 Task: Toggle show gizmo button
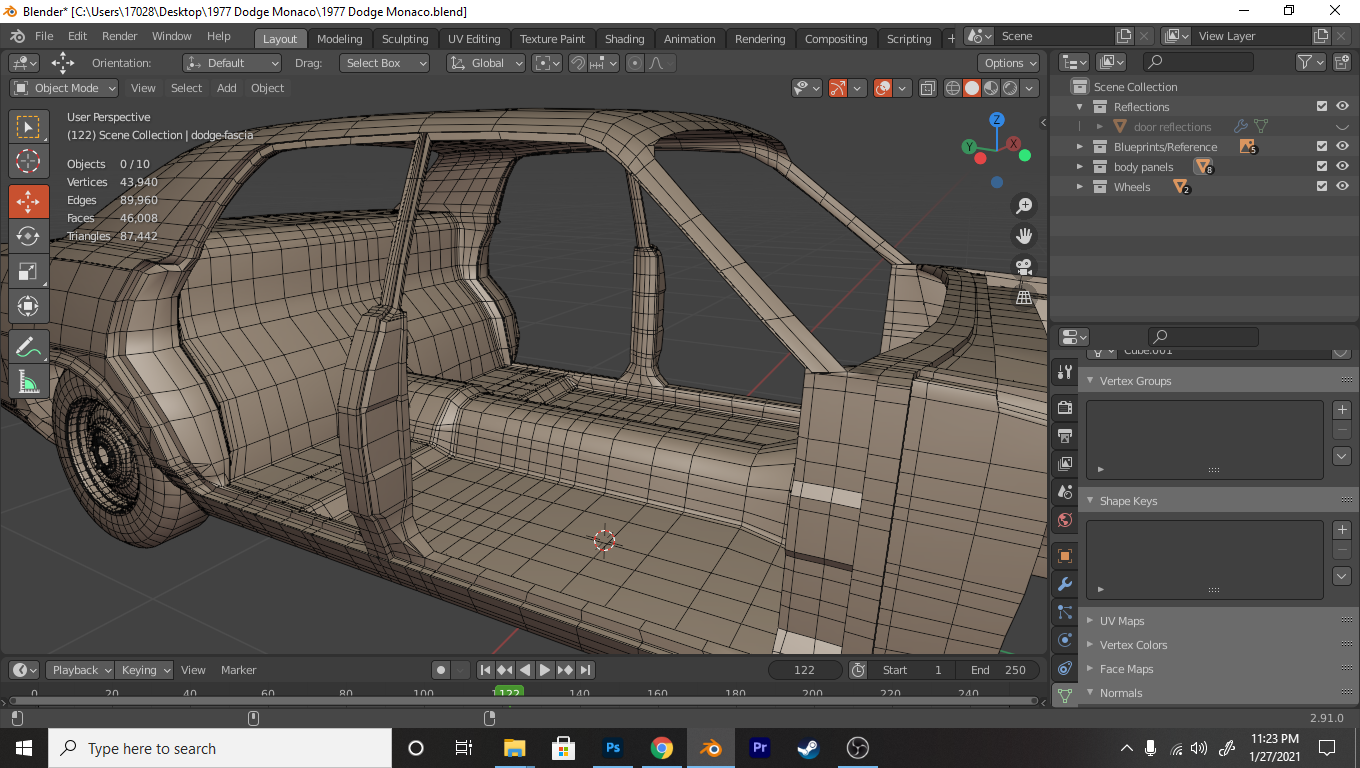click(x=838, y=88)
